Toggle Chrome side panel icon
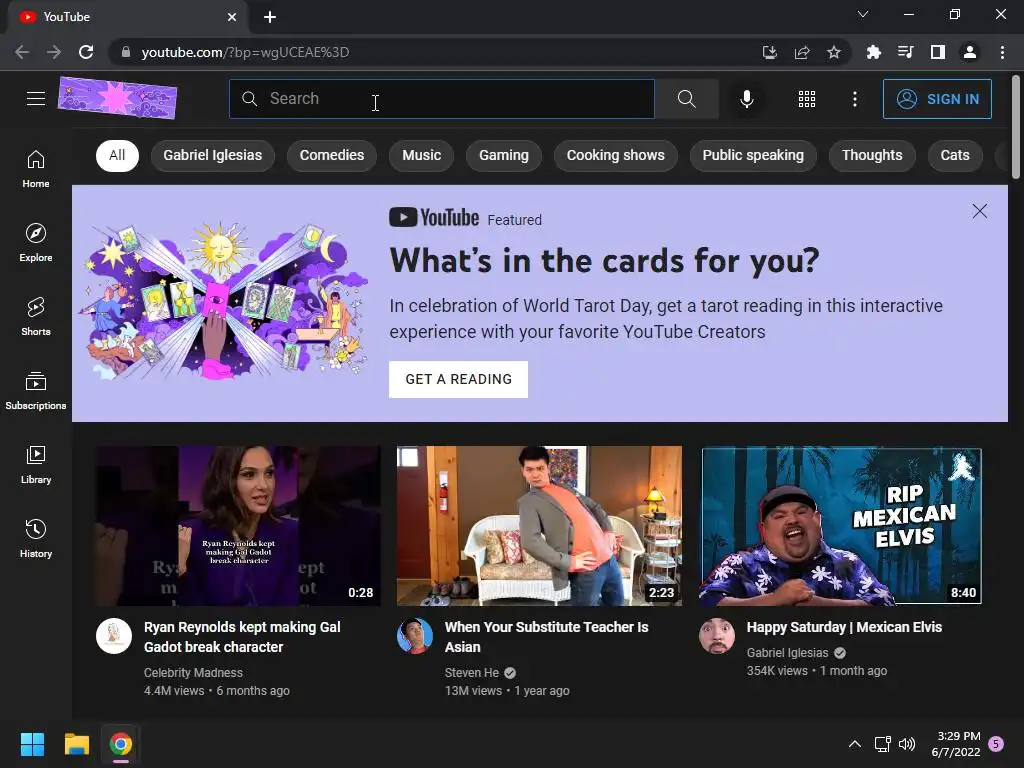 coord(937,52)
